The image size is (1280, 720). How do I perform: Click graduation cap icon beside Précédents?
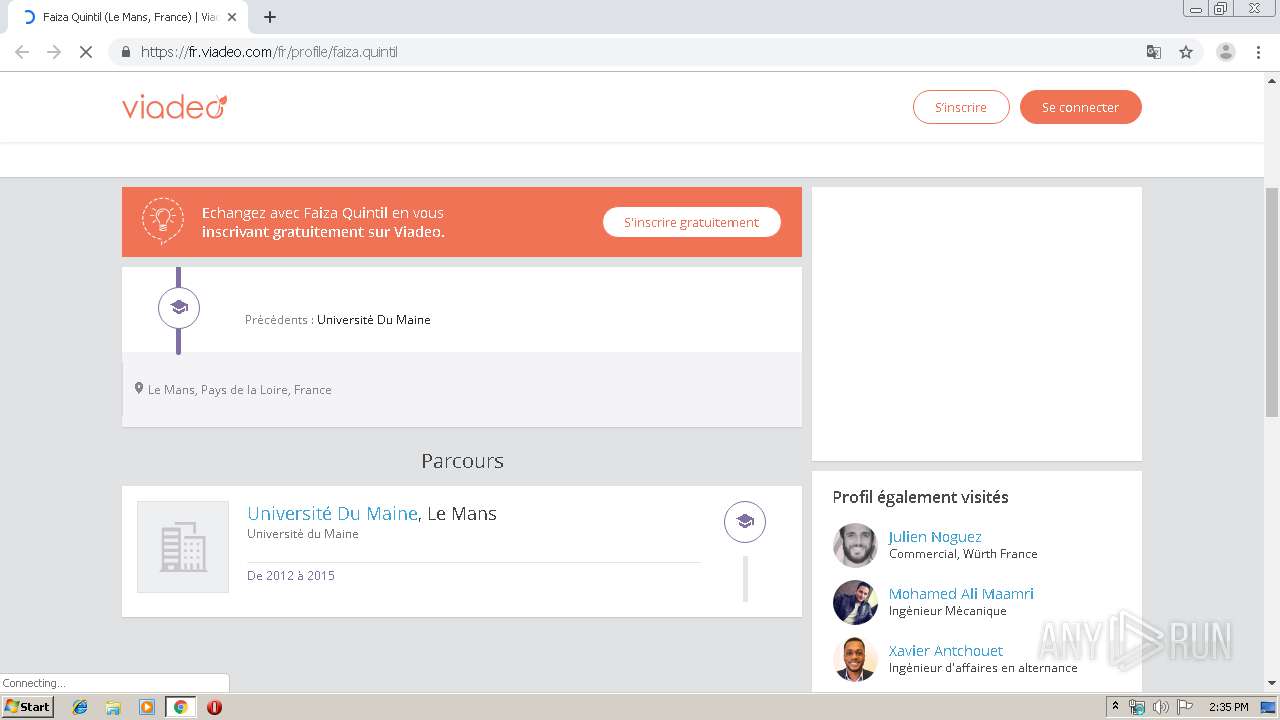[179, 308]
